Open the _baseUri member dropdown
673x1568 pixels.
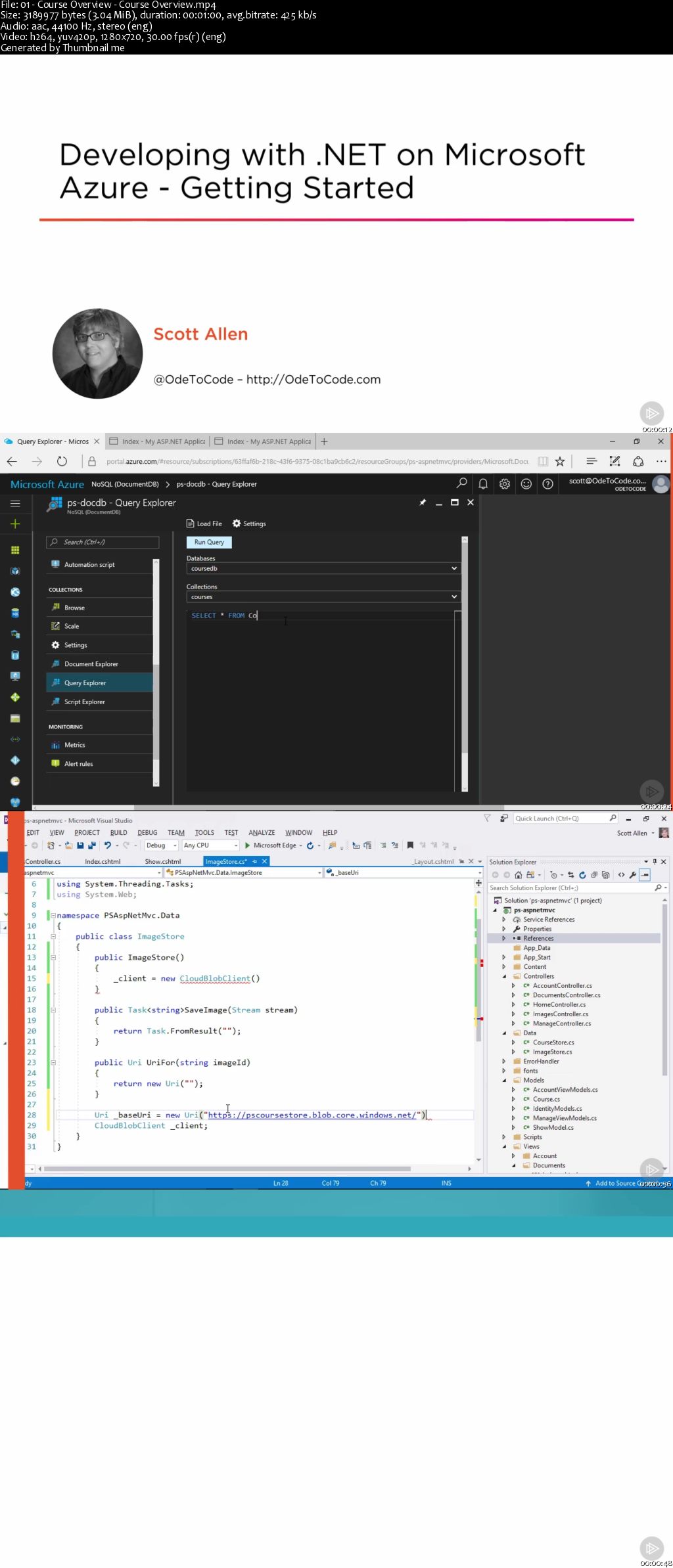(x=404, y=872)
